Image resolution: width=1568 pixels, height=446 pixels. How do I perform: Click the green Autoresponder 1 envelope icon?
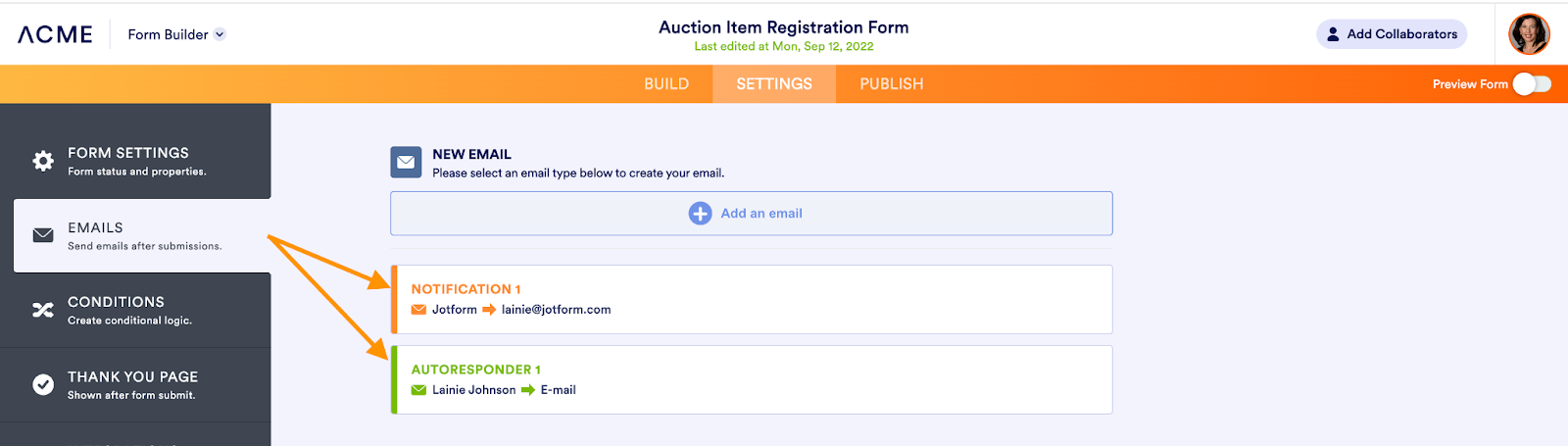tap(419, 390)
